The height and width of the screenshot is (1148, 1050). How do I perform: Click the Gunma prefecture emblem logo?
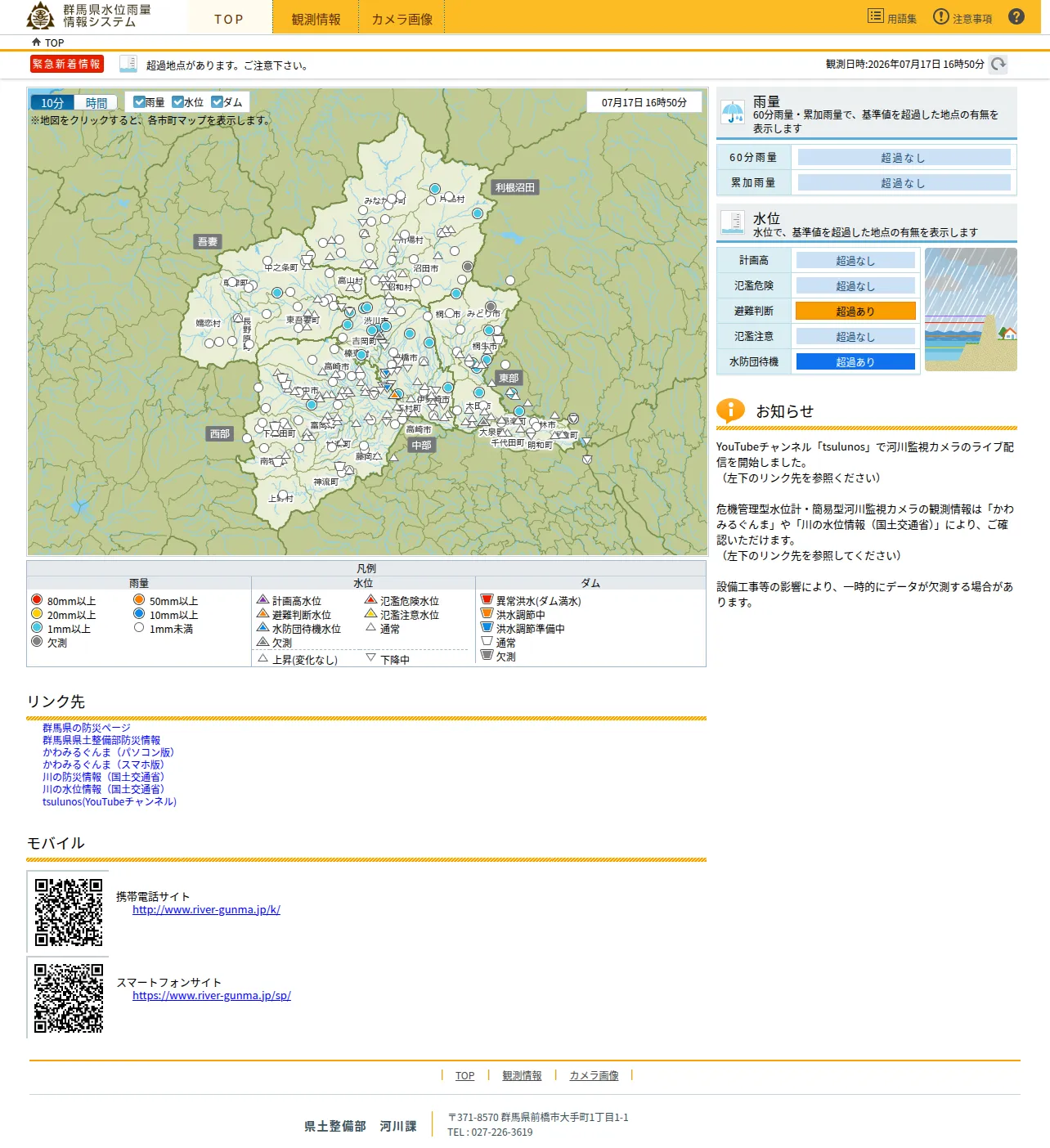[x=41, y=16]
